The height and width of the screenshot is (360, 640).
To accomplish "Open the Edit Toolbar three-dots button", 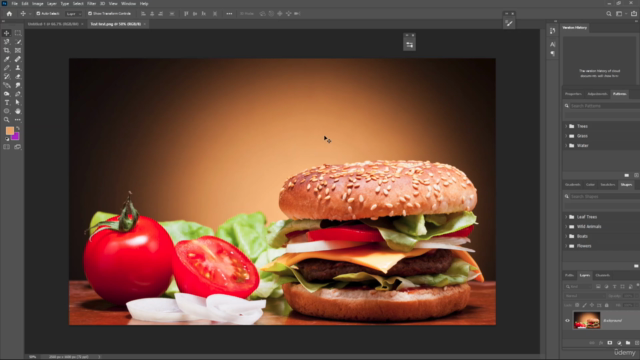I will click(x=18, y=120).
